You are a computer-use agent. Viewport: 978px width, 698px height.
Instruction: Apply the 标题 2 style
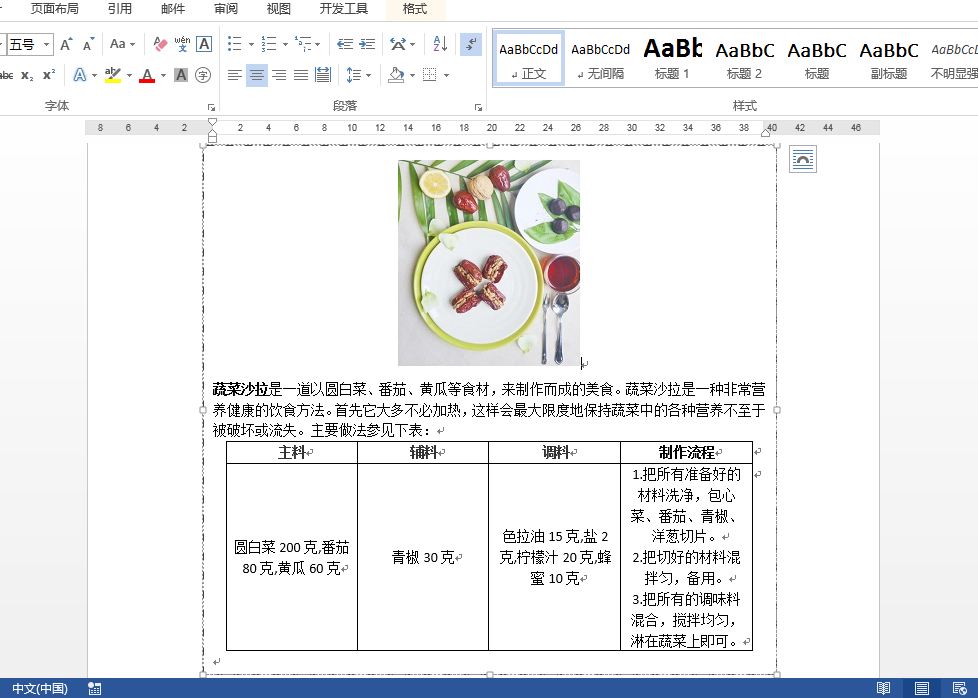pos(745,57)
